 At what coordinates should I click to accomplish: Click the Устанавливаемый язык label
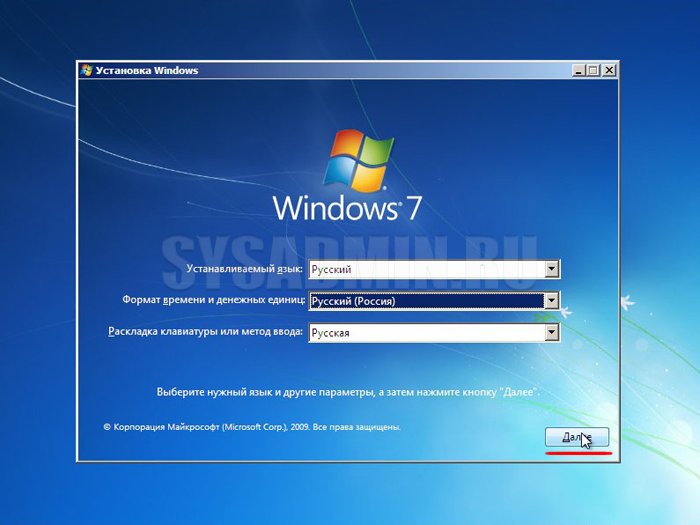tap(245, 269)
